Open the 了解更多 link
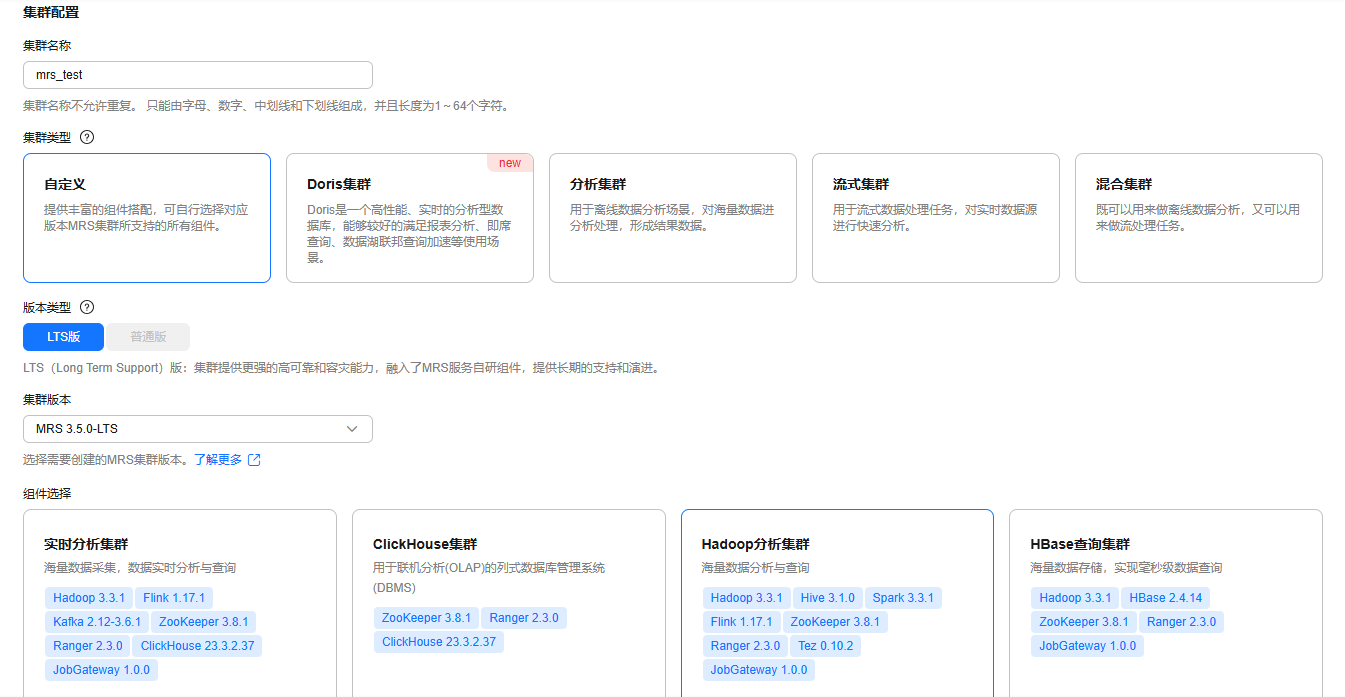The image size is (1345, 697). click(217, 460)
